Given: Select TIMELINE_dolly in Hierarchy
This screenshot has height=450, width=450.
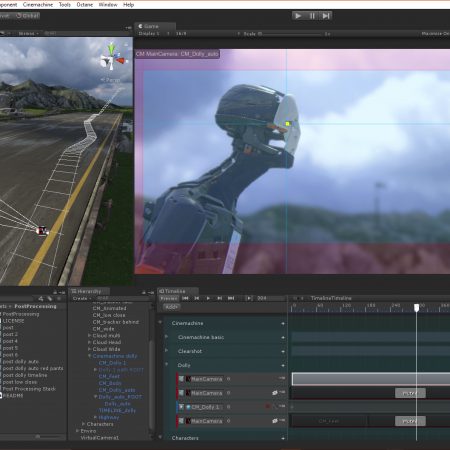Looking at the screenshot, I should [x=117, y=410].
